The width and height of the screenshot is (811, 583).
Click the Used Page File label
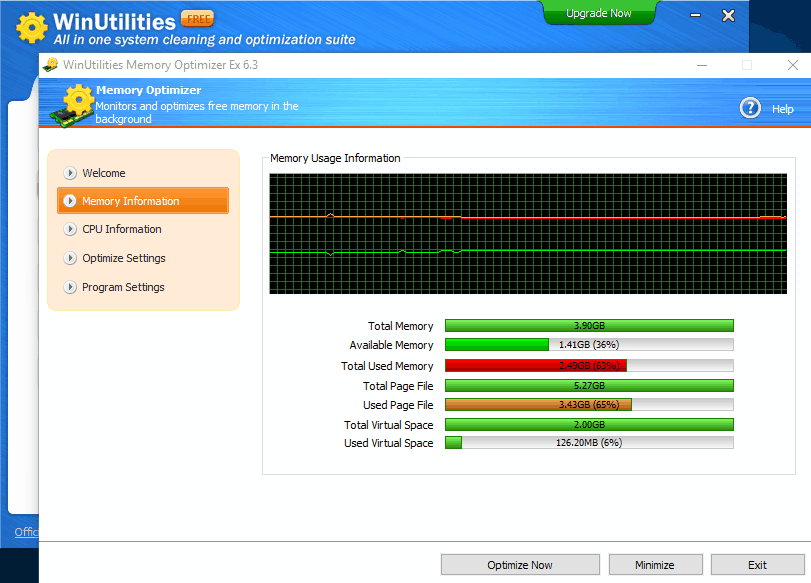pyautogui.click(x=398, y=405)
